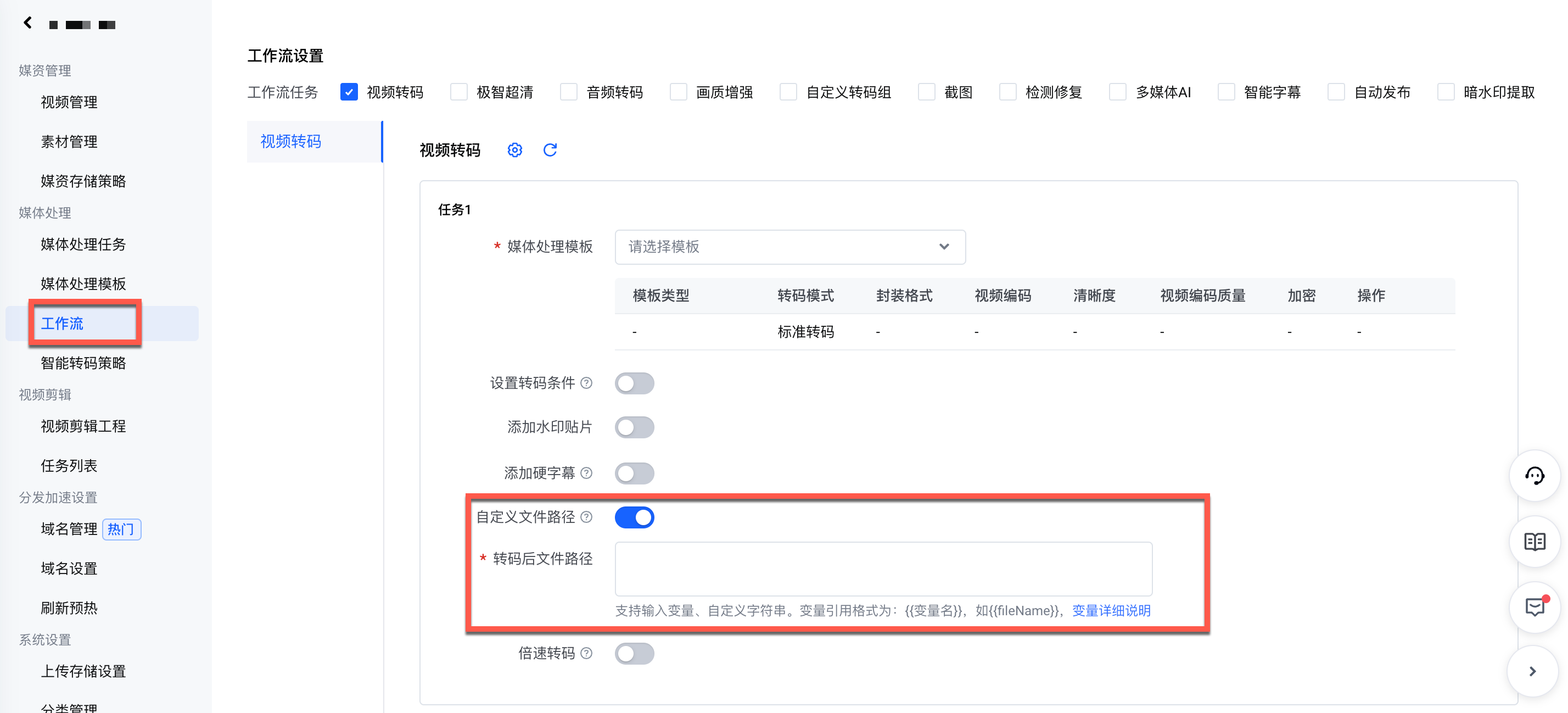This screenshot has width=1568, height=713.
Task: Check the 音频转码 checkbox
Action: [x=569, y=92]
